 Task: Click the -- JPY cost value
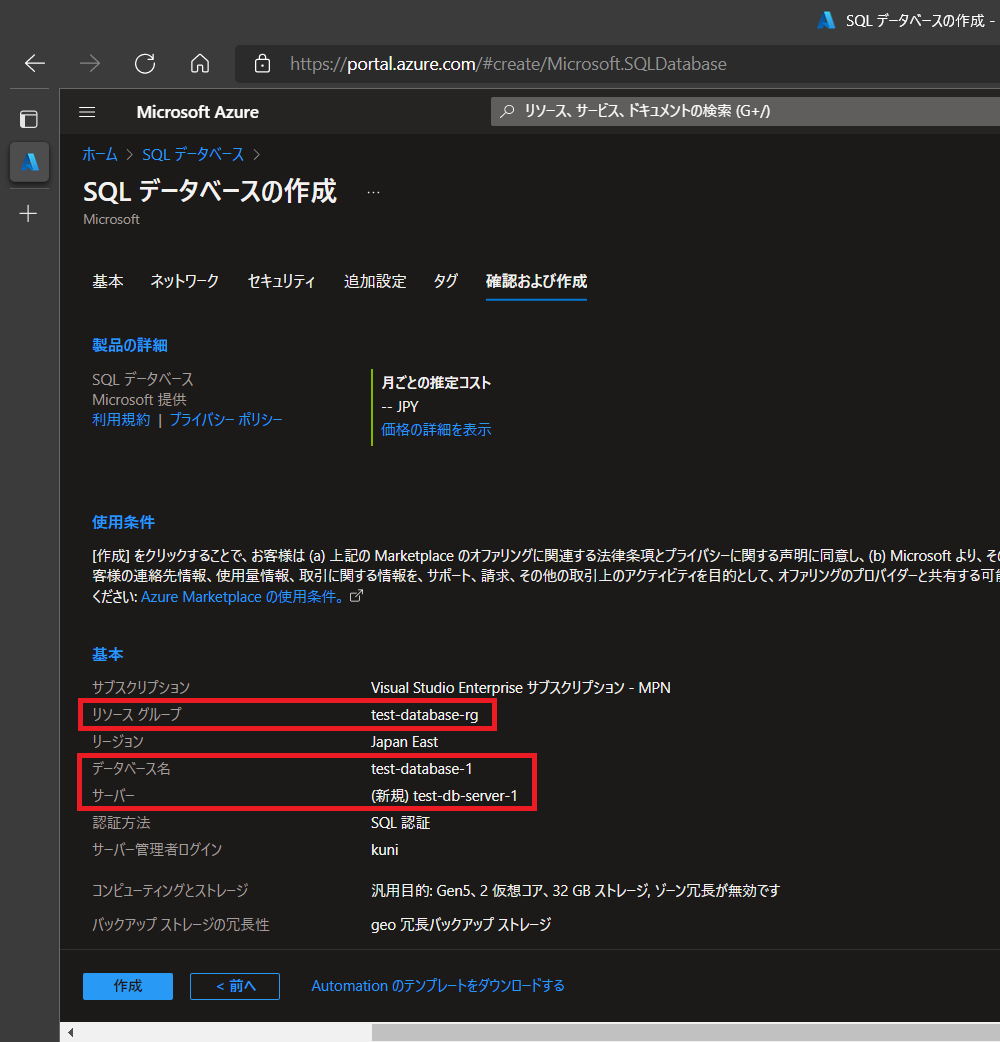[400, 406]
